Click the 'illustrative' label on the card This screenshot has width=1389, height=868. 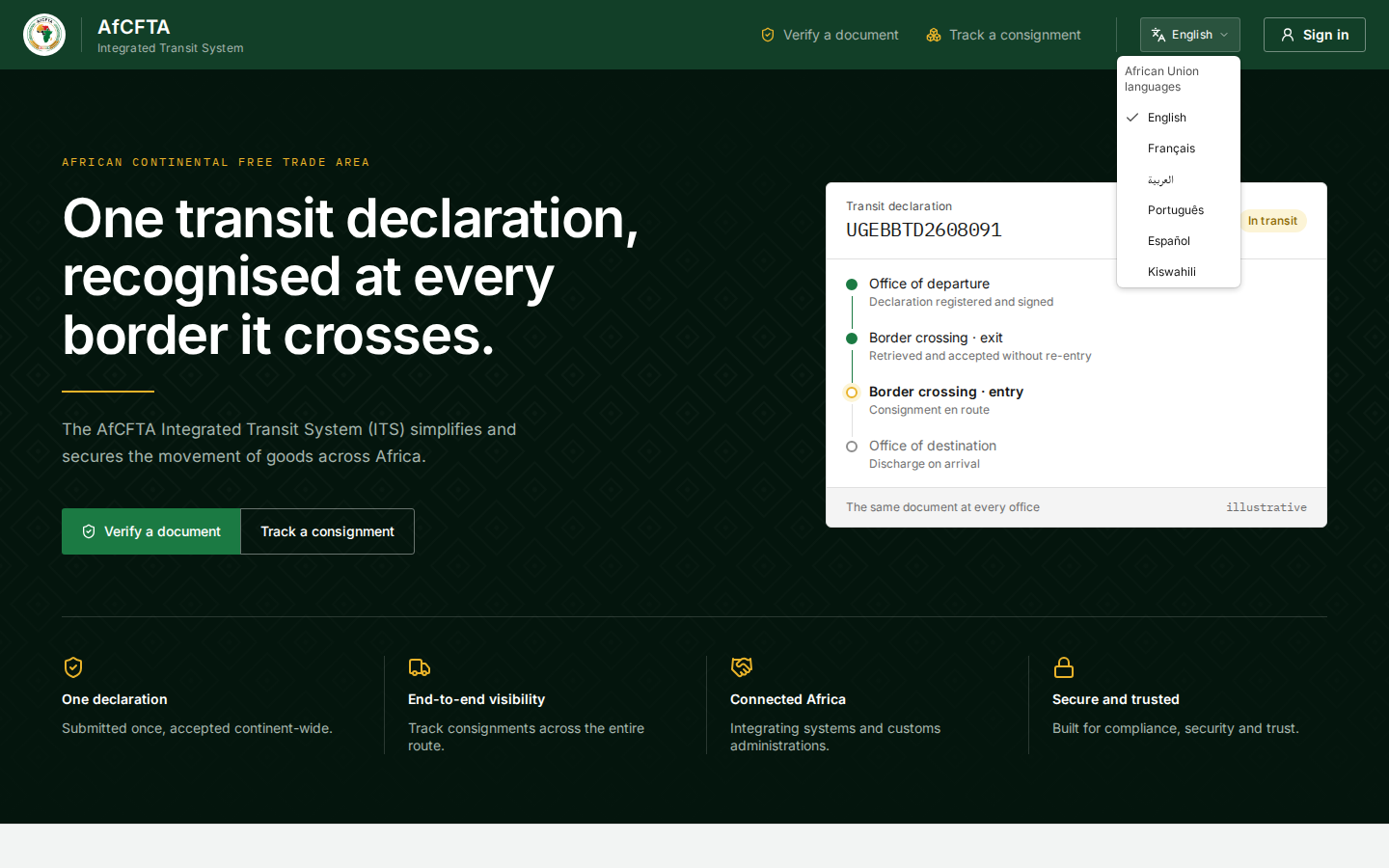pyautogui.click(x=1266, y=507)
